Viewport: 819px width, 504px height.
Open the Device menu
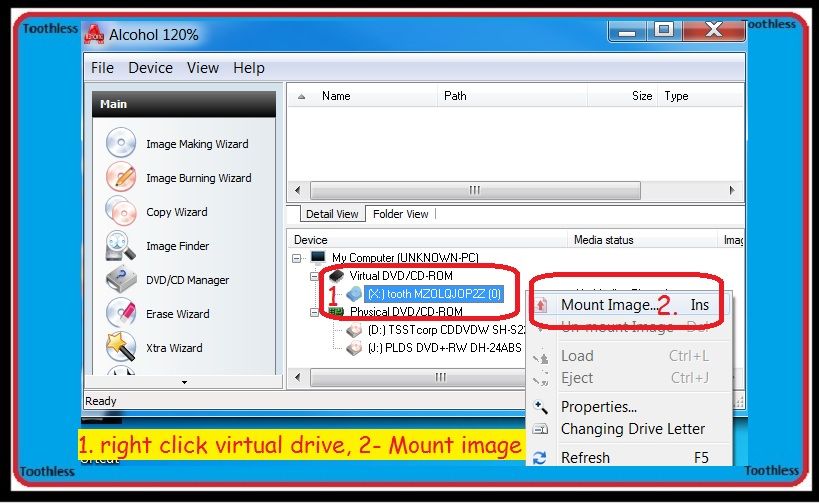click(x=150, y=68)
